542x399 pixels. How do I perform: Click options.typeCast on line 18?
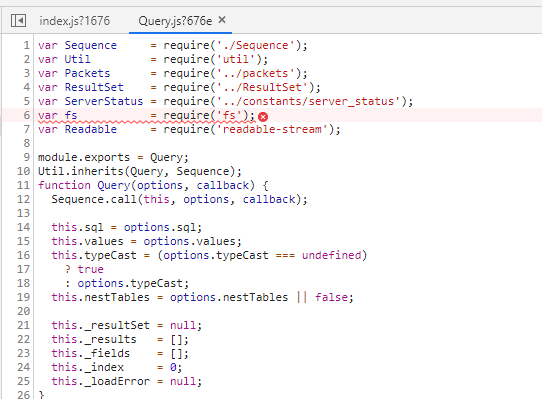click(x=130, y=284)
